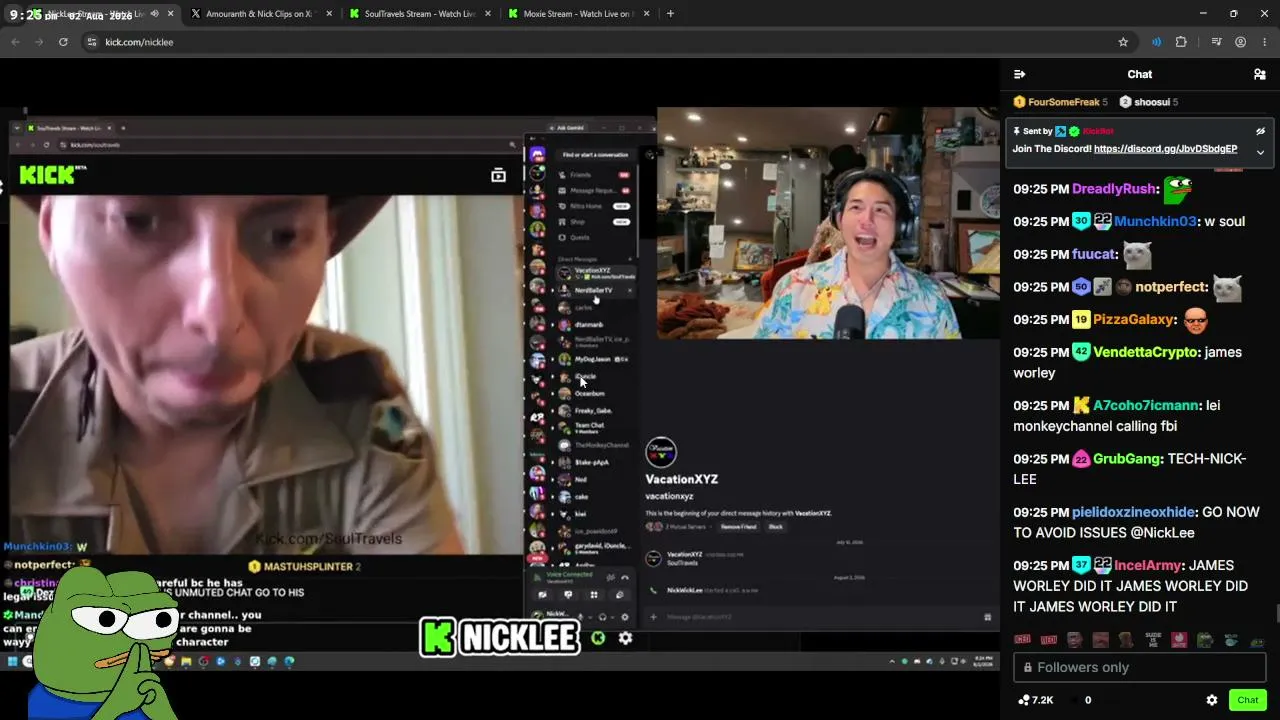
Task: Open the chat users list icon
Action: (x=1259, y=74)
